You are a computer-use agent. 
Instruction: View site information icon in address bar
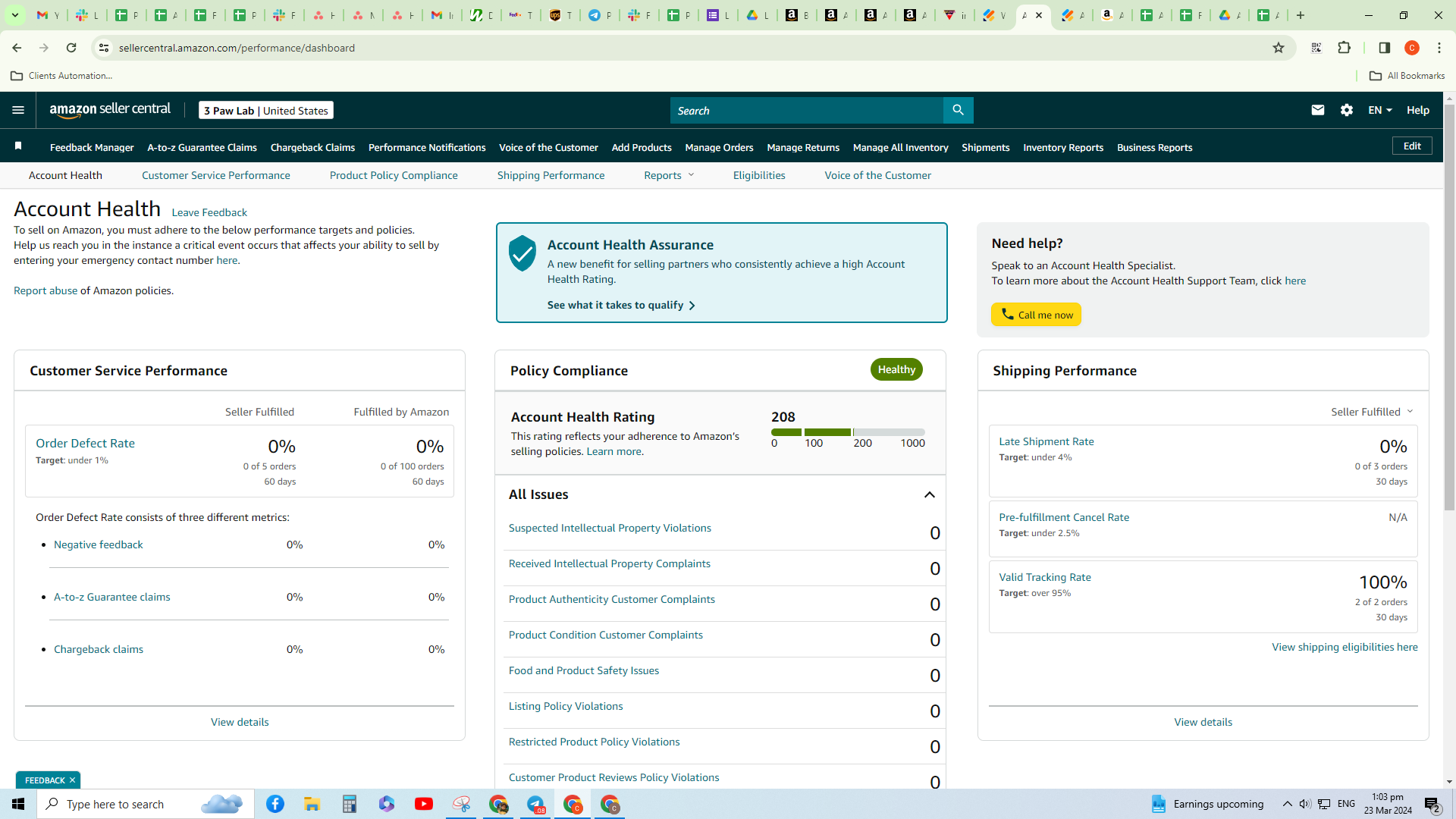click(x=104, y=48)
